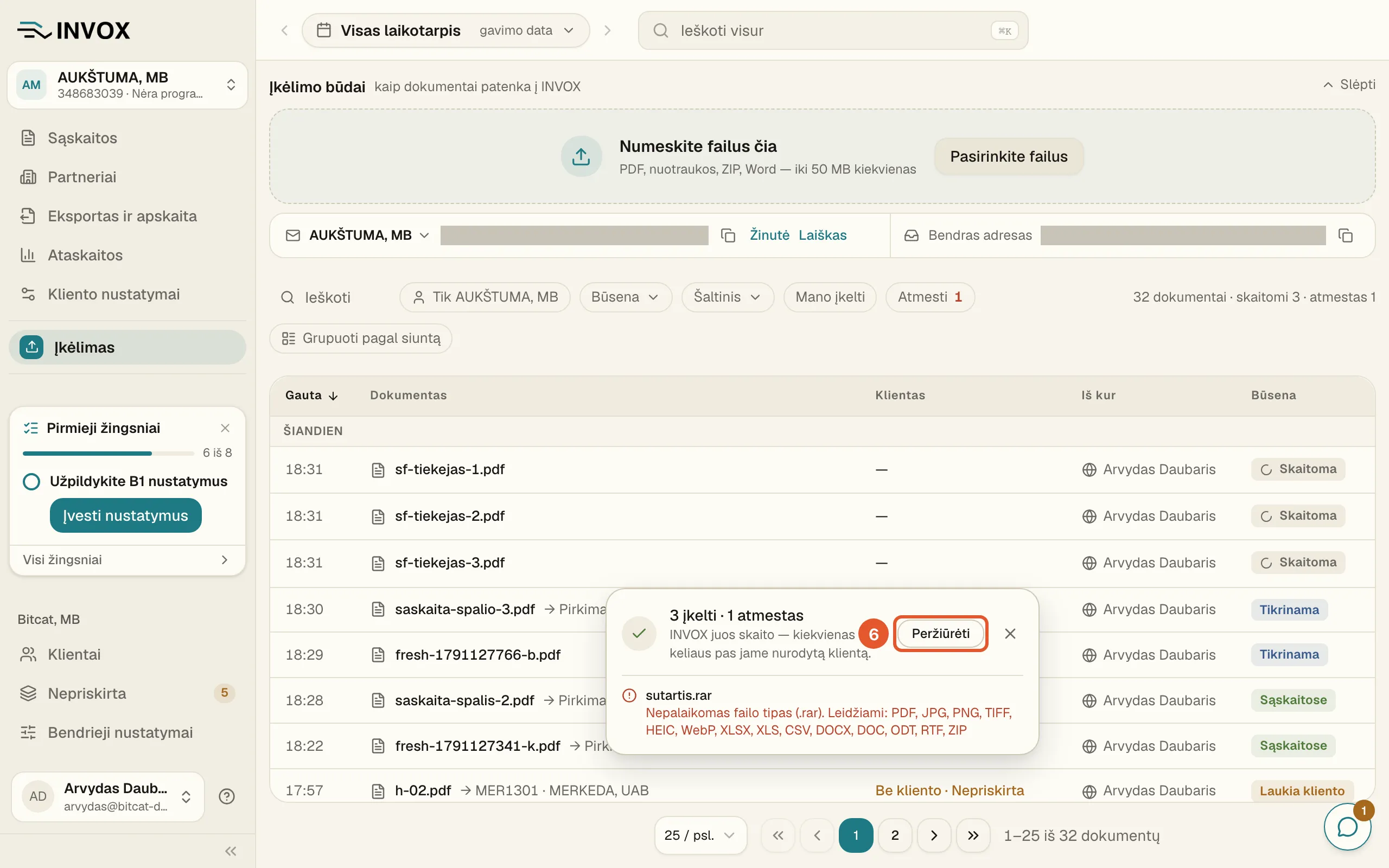Toggle Grupuoti pagal siuntą

click(361, 338)
